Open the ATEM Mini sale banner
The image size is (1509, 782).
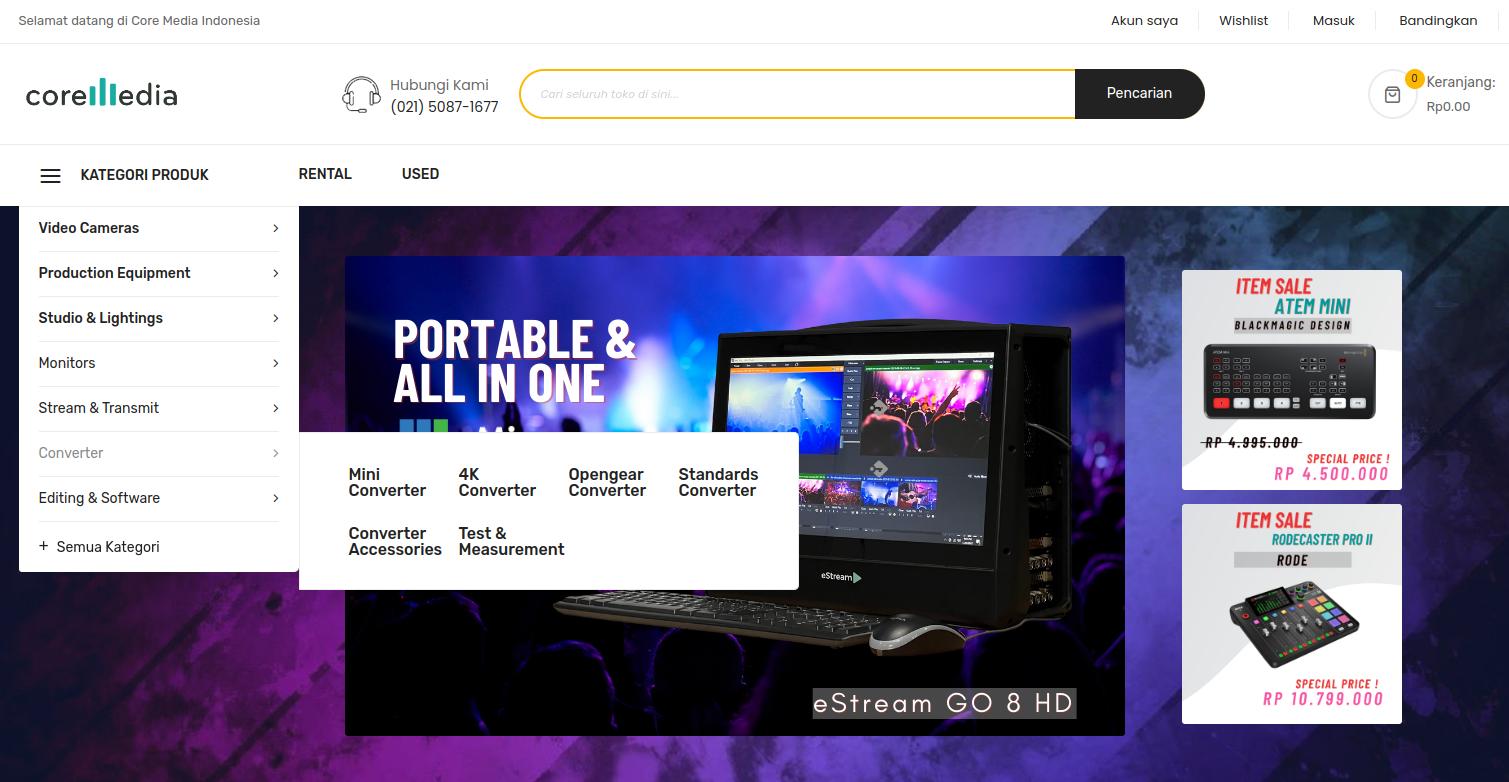[x=1292, y=380]
